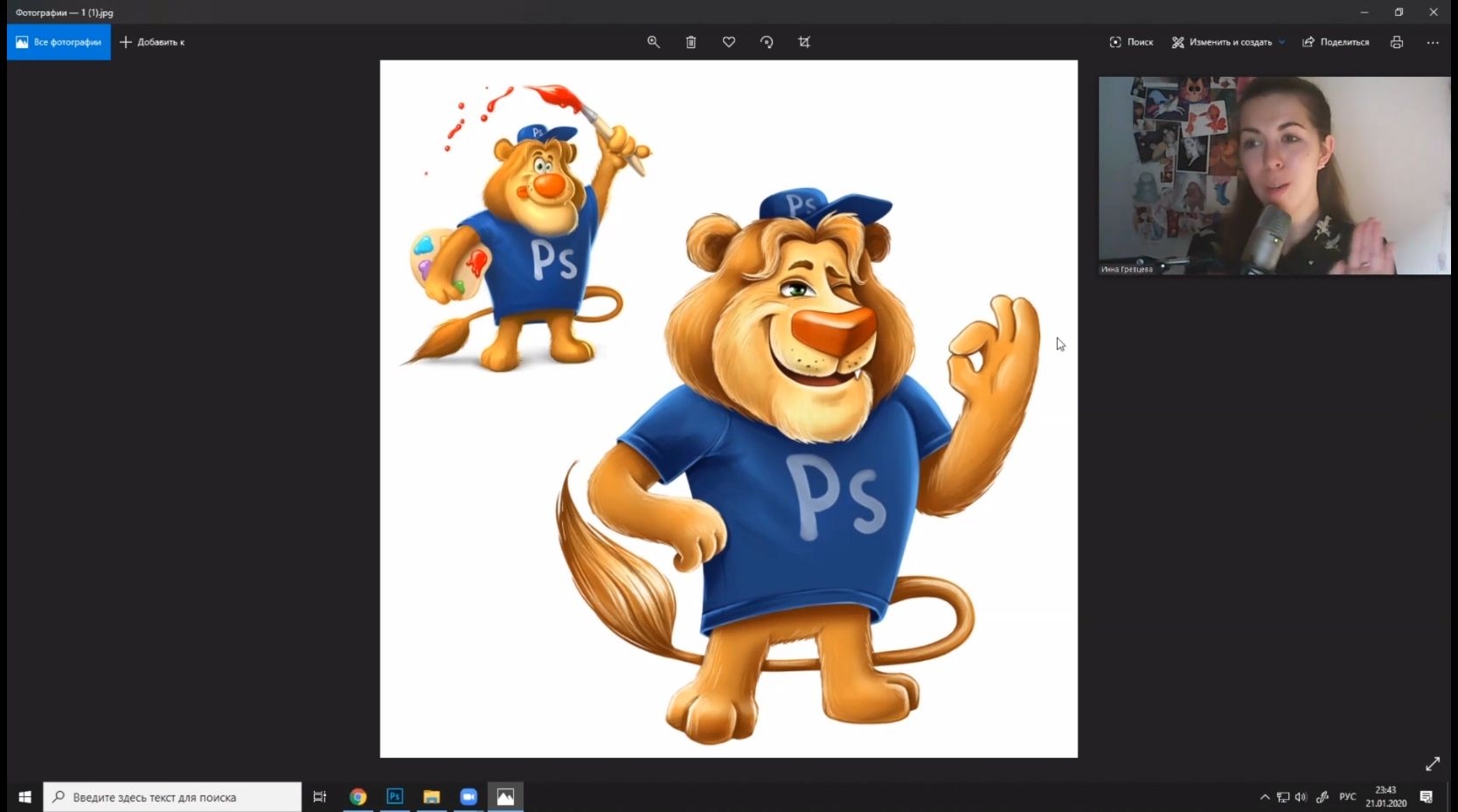Open Поиск visual search

point(1131,42)
